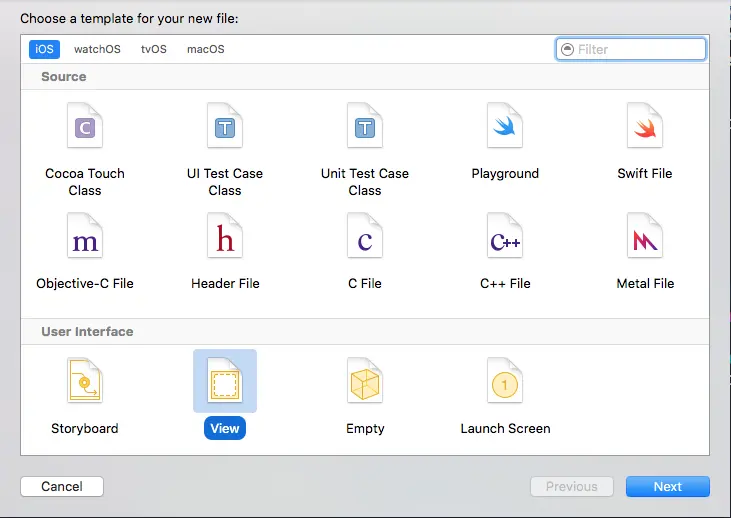Click the "Launch Screen" label
The image size is (731, 518).
tap(505, 428)
